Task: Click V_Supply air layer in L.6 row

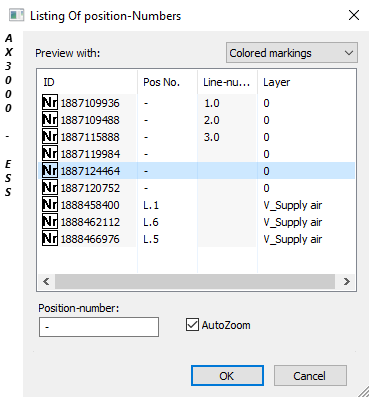Action: [293, 223]
